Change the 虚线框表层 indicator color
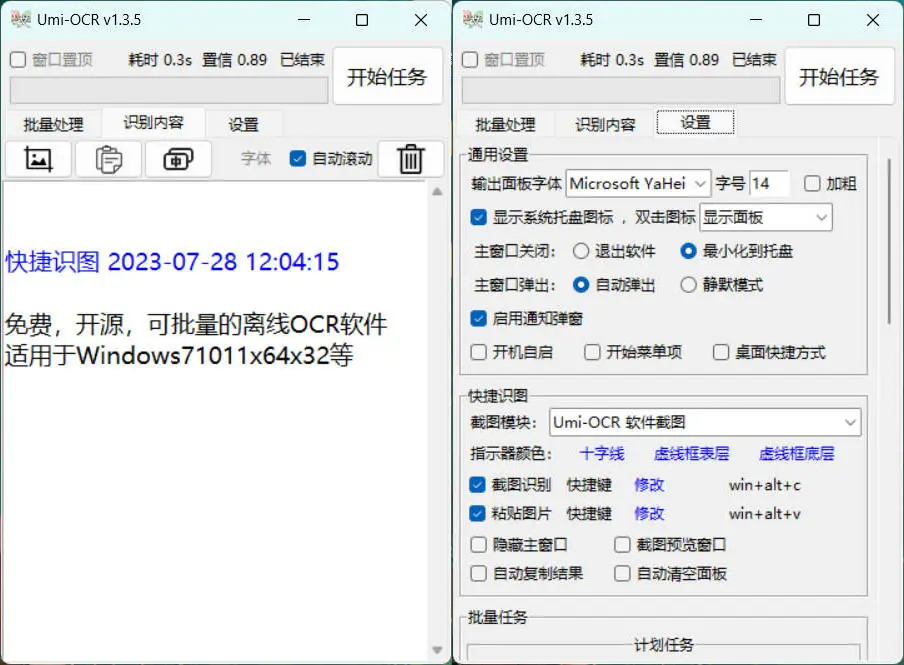 pos(691,453)
